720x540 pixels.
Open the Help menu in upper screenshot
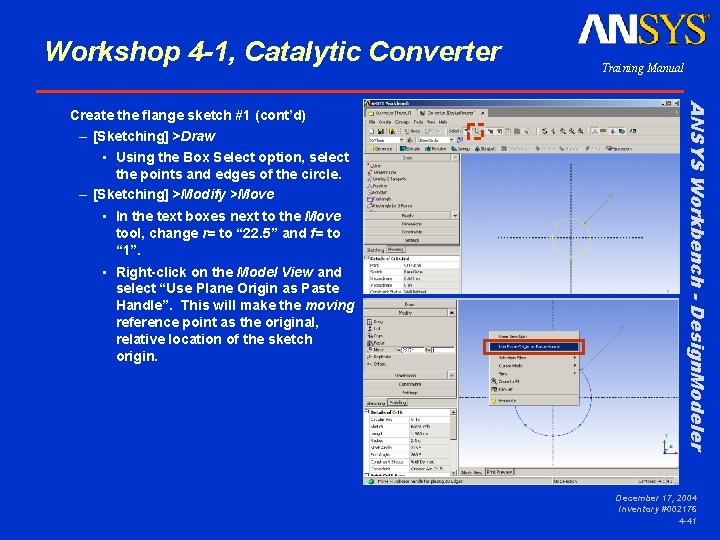point(443,122)
